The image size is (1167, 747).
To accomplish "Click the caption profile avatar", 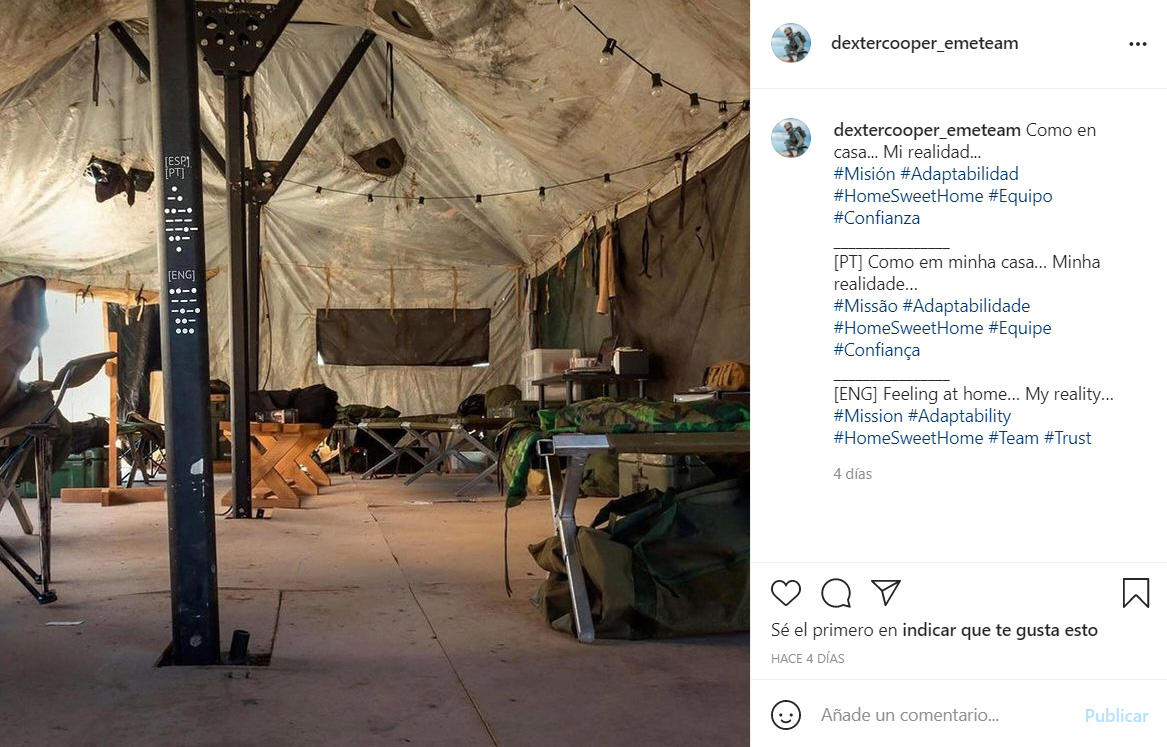I will coord(790,138).
